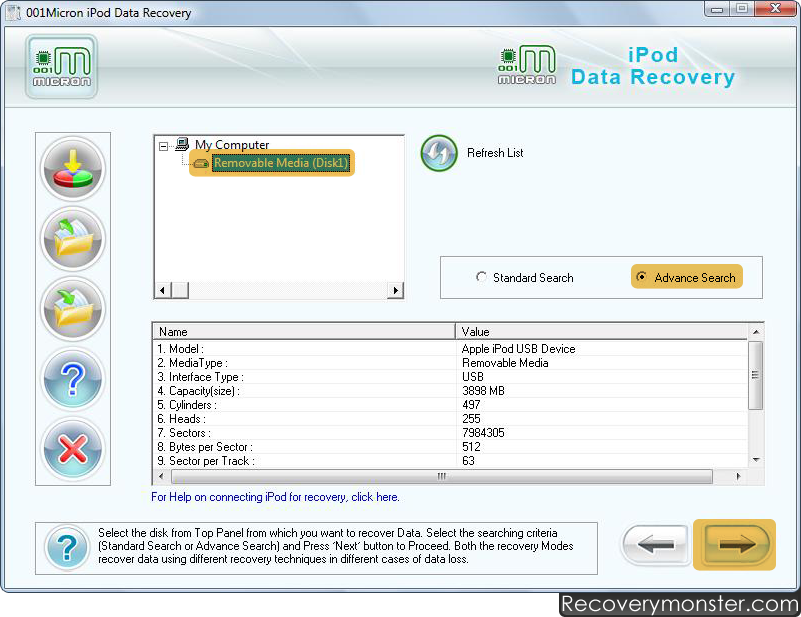
Task: Click the Back arrow button
Action: [x=655, y=544]
